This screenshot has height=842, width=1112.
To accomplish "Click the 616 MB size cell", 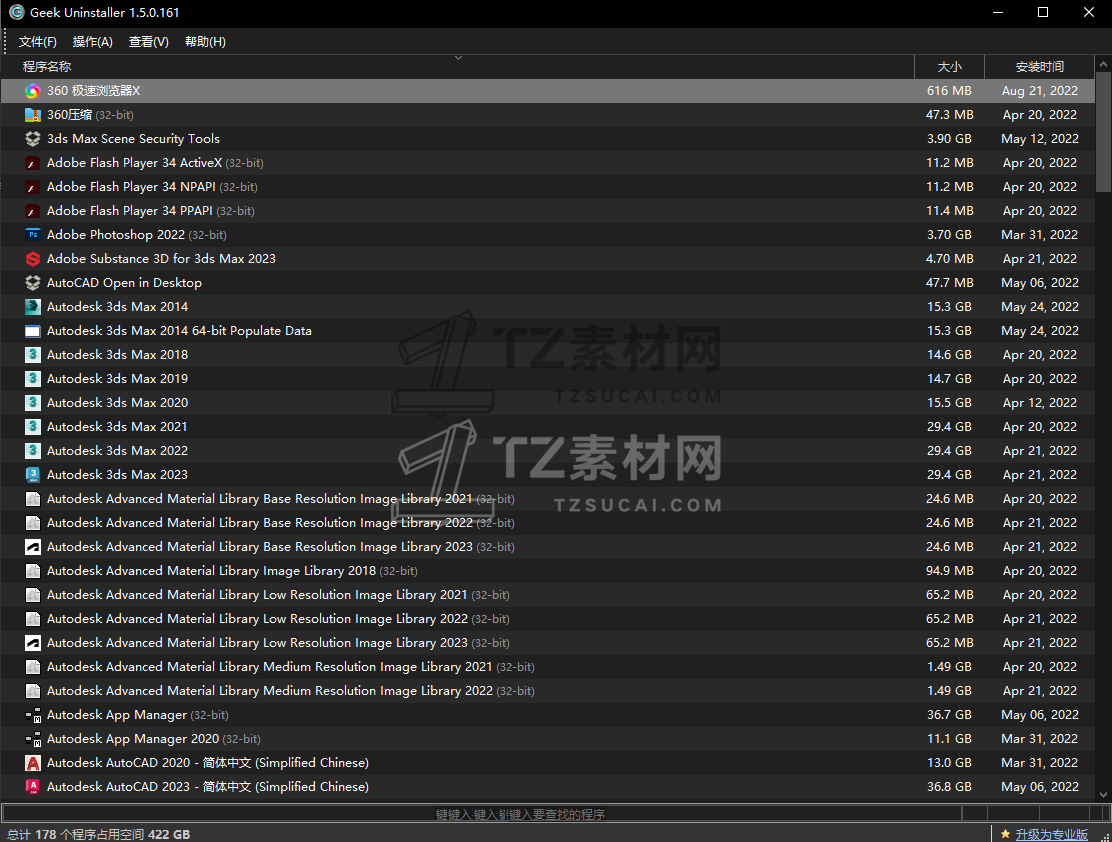I will pos(949,91).
